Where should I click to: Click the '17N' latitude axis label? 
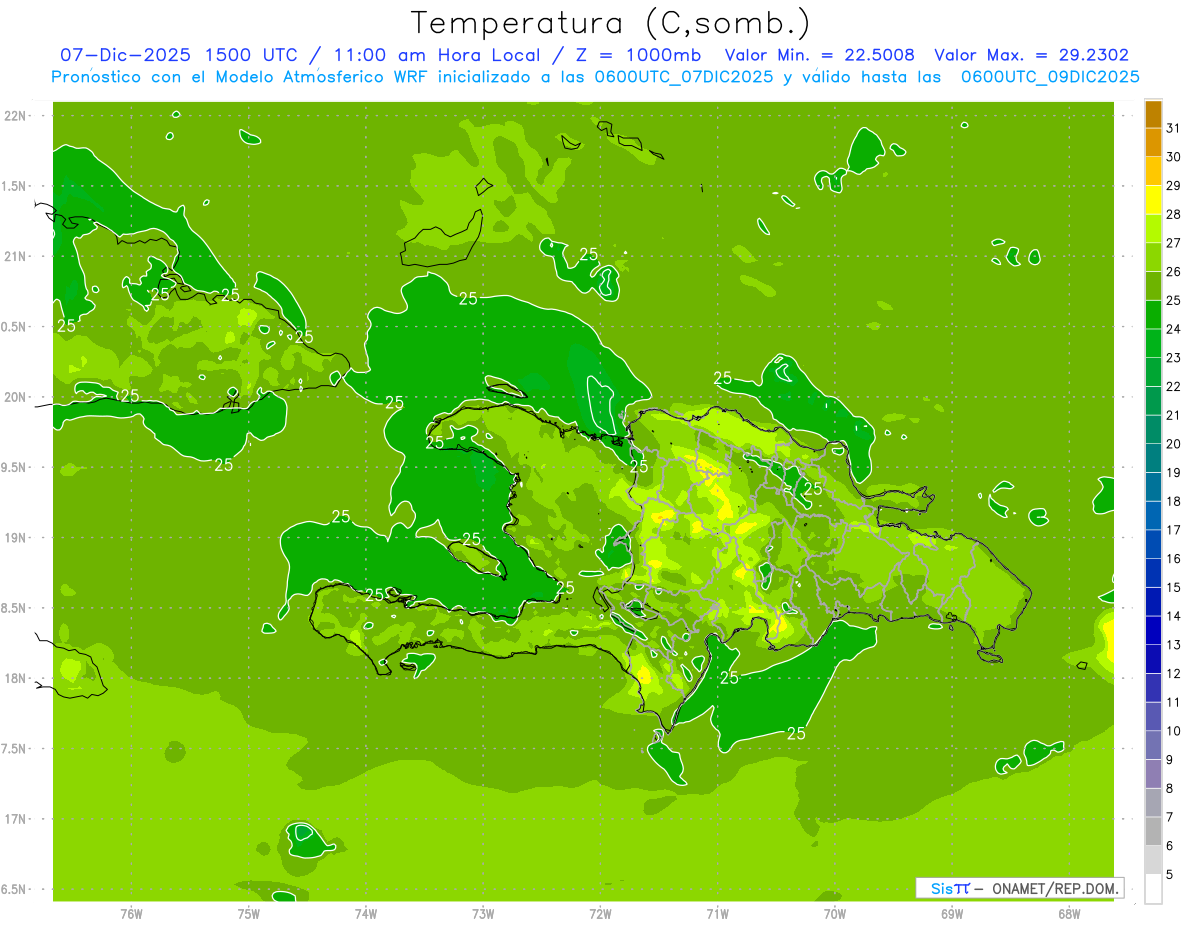15,819
